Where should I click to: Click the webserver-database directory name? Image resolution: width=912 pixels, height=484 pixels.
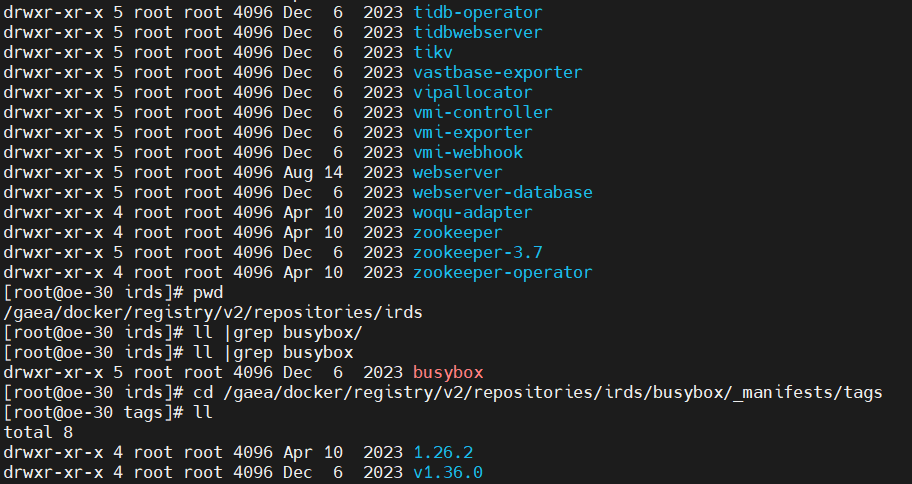tap(502, 193)
